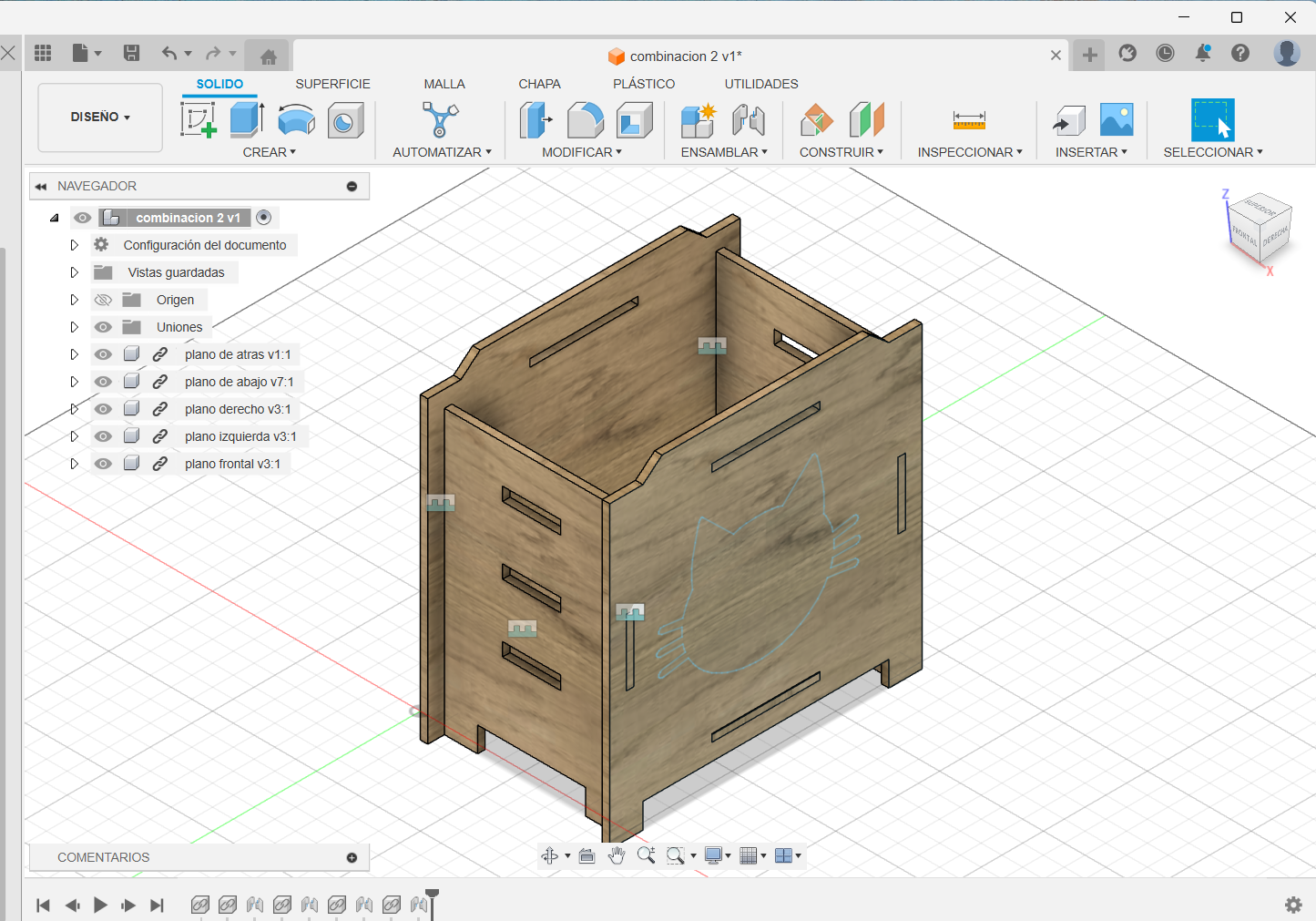This screenshot has width=1316, height=921.
Task: Toggle visibility of combinacion 2 v1 root
Action: [83, 218]
